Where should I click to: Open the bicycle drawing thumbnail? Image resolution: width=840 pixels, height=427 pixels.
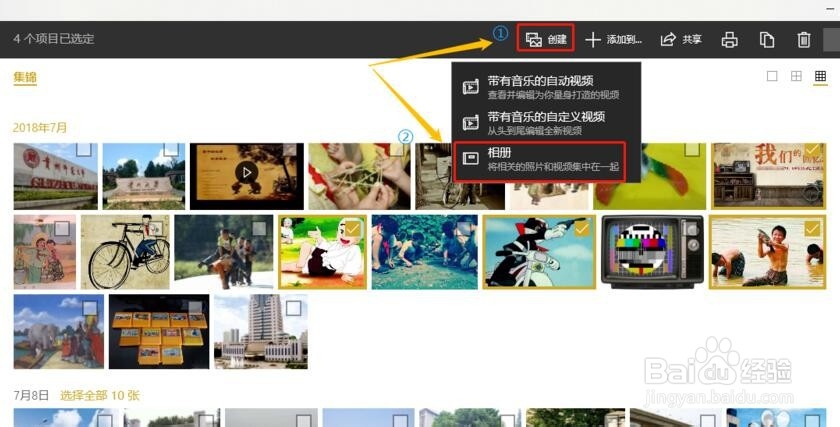click(125, 252)
